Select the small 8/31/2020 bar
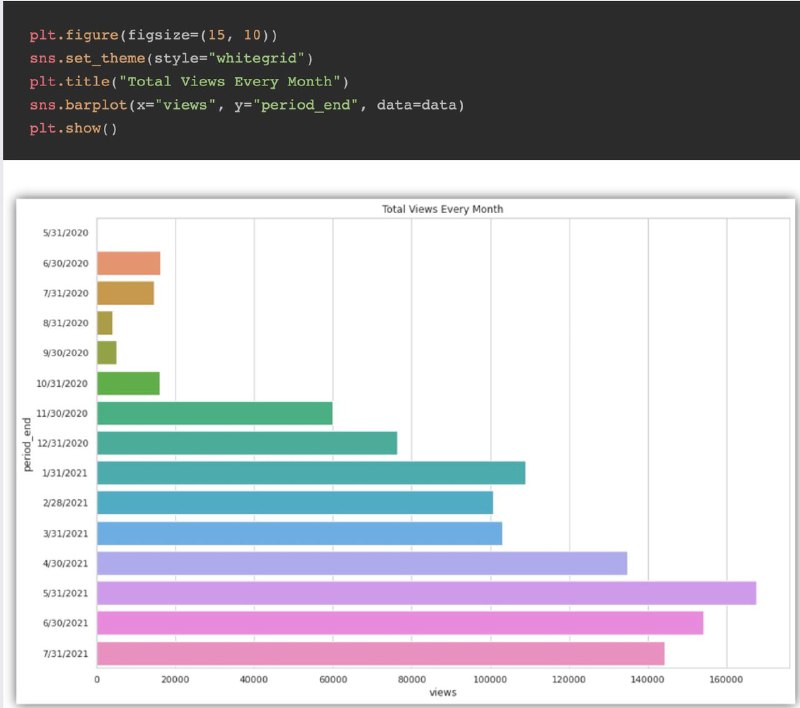800x708 pixels. coord(105,323)
